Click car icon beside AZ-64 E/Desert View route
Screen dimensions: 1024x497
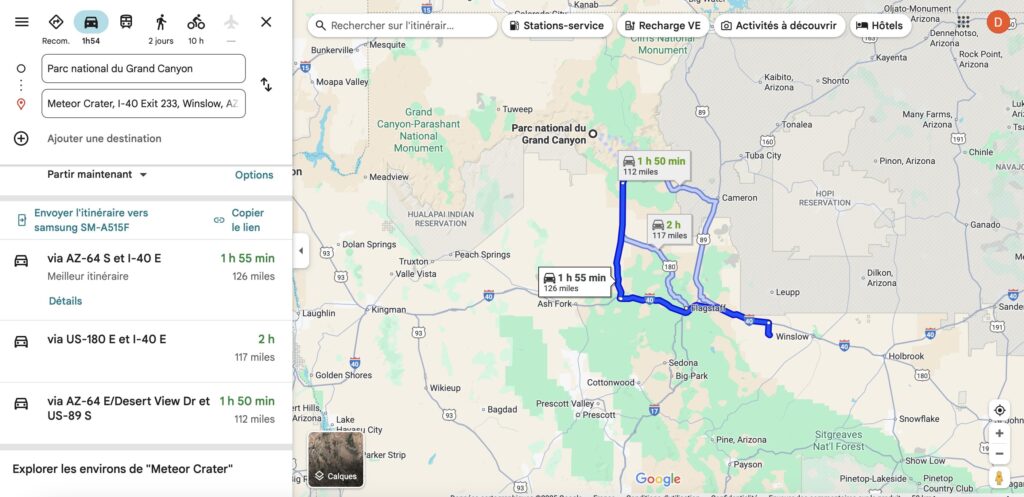(x=21, y=403)
